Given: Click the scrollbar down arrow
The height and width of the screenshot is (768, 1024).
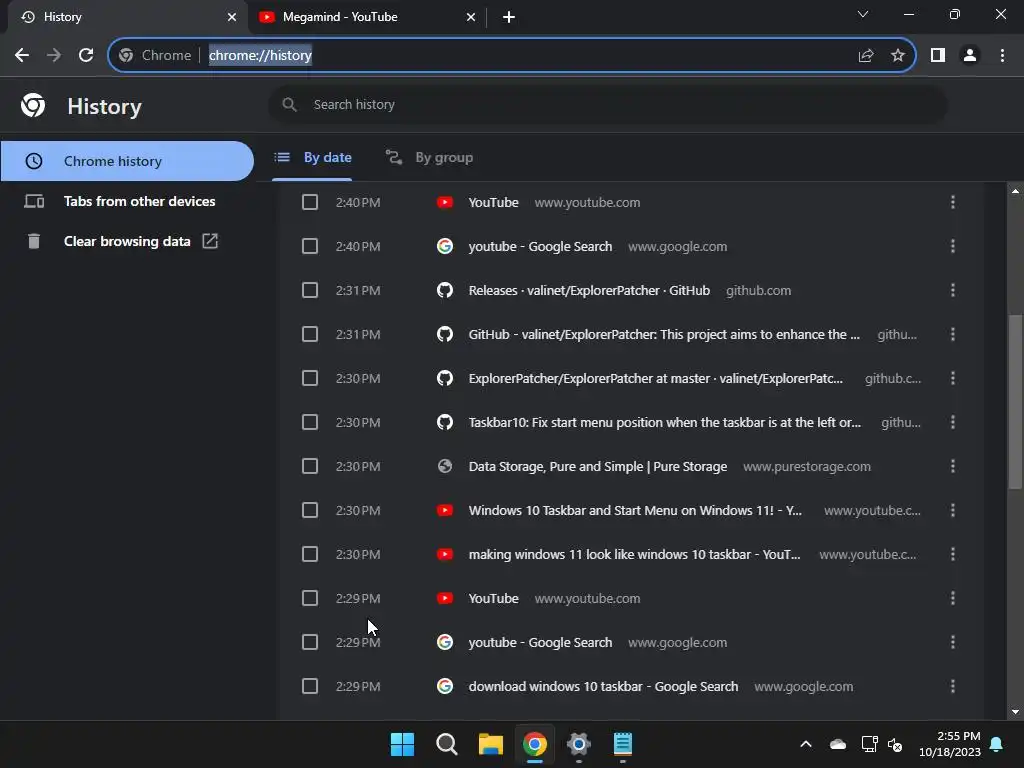Looking at the screenshot, I should [x=1015, y=712].
